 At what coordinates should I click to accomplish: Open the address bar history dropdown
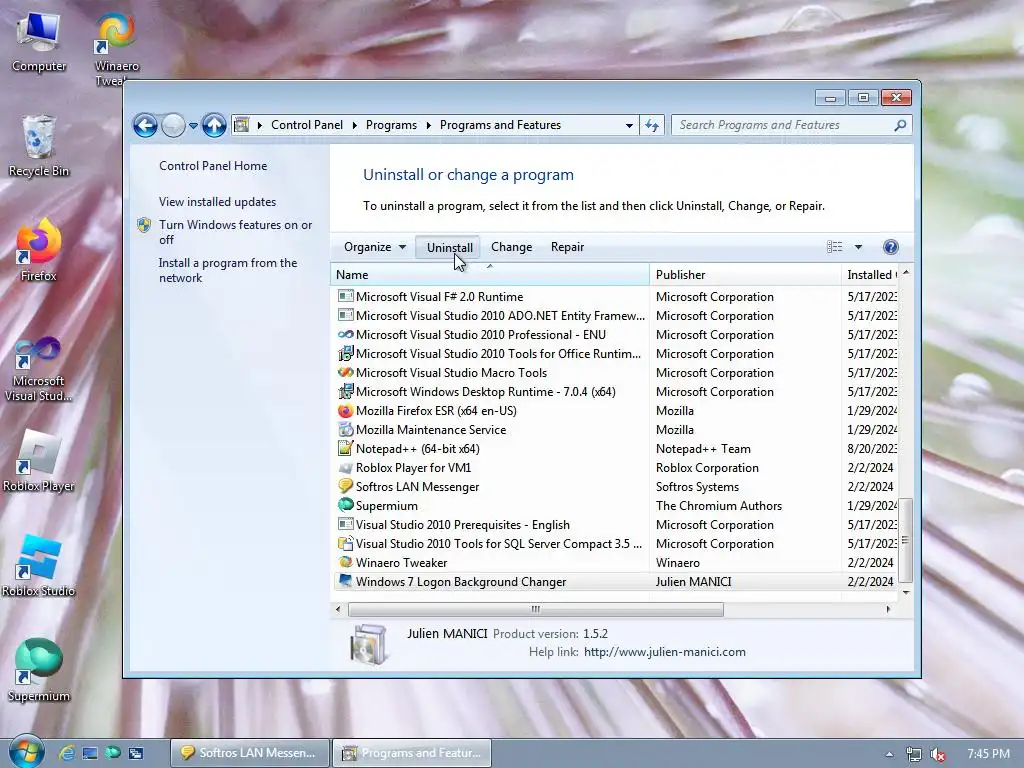tap(629, 125)
